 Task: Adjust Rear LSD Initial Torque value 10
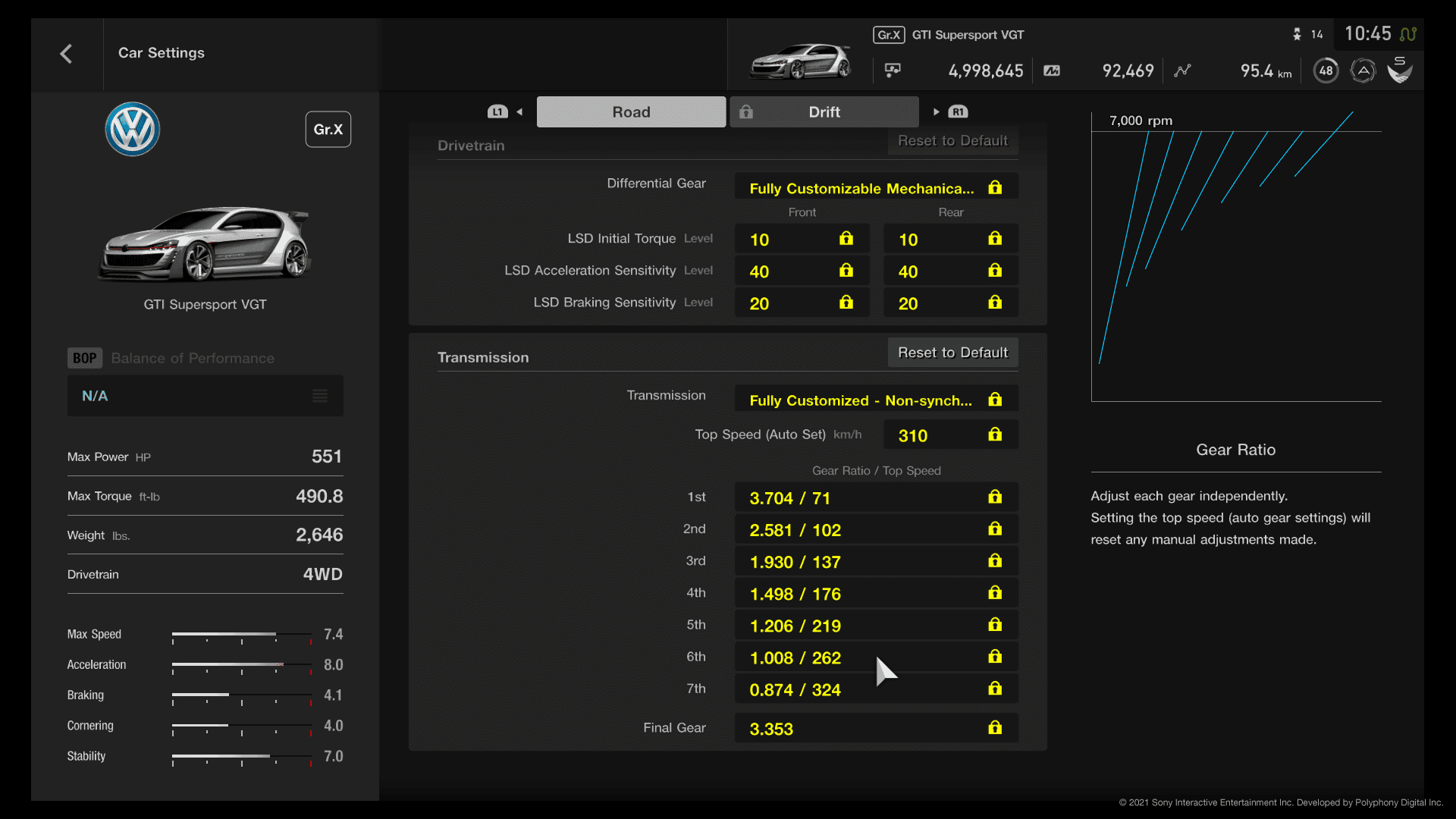pos(950,239)
